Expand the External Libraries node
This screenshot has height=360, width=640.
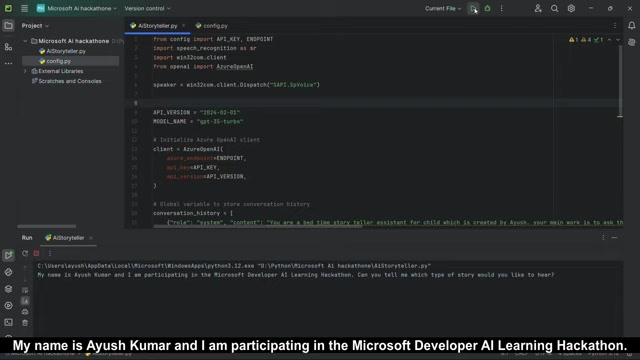point(25,71)
